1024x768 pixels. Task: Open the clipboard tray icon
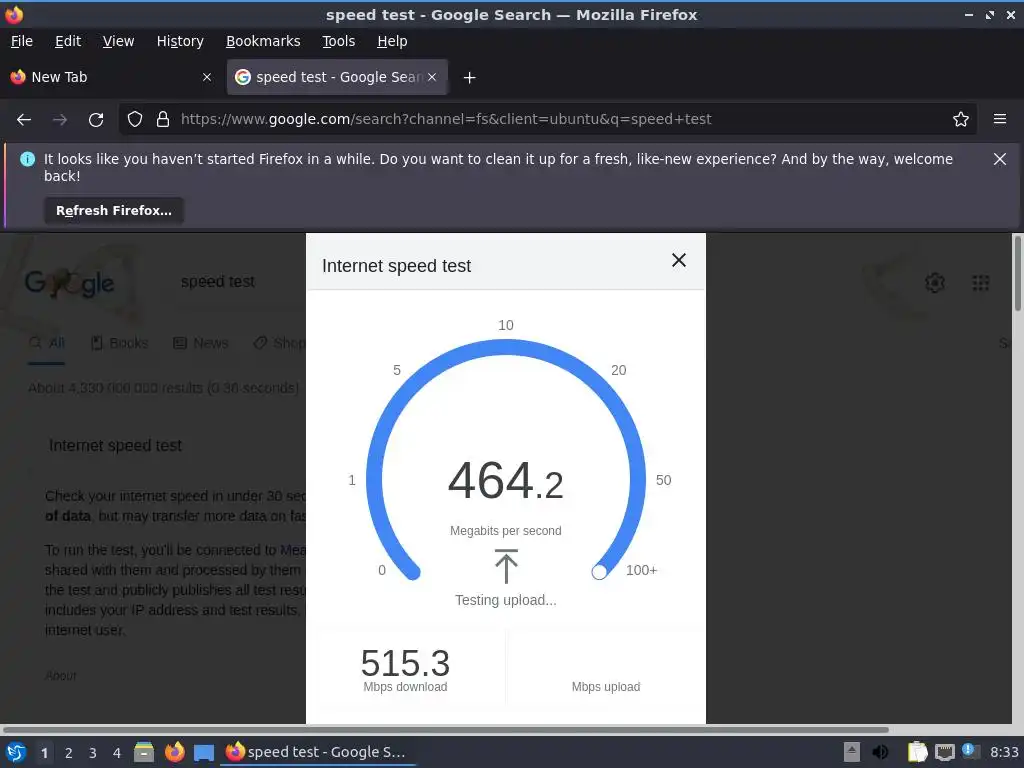click(x=917, y=752)
